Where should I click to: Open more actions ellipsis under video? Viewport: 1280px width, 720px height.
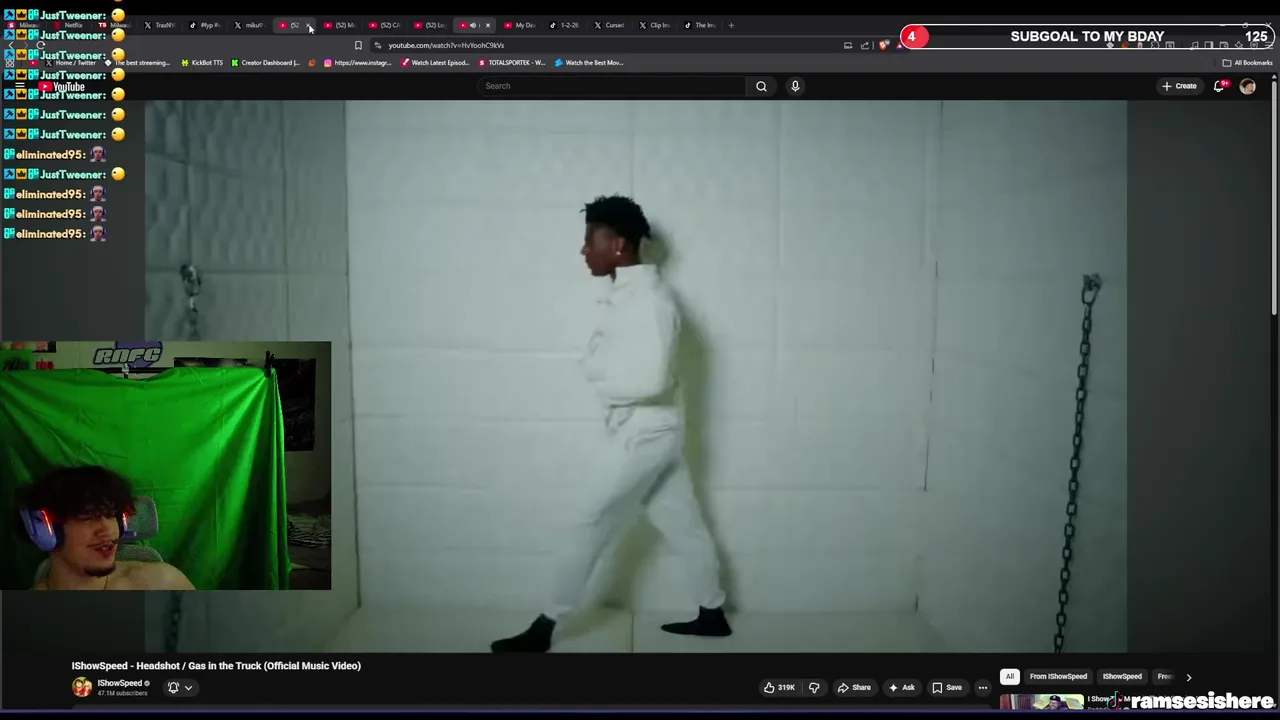(x=983, y=688)
